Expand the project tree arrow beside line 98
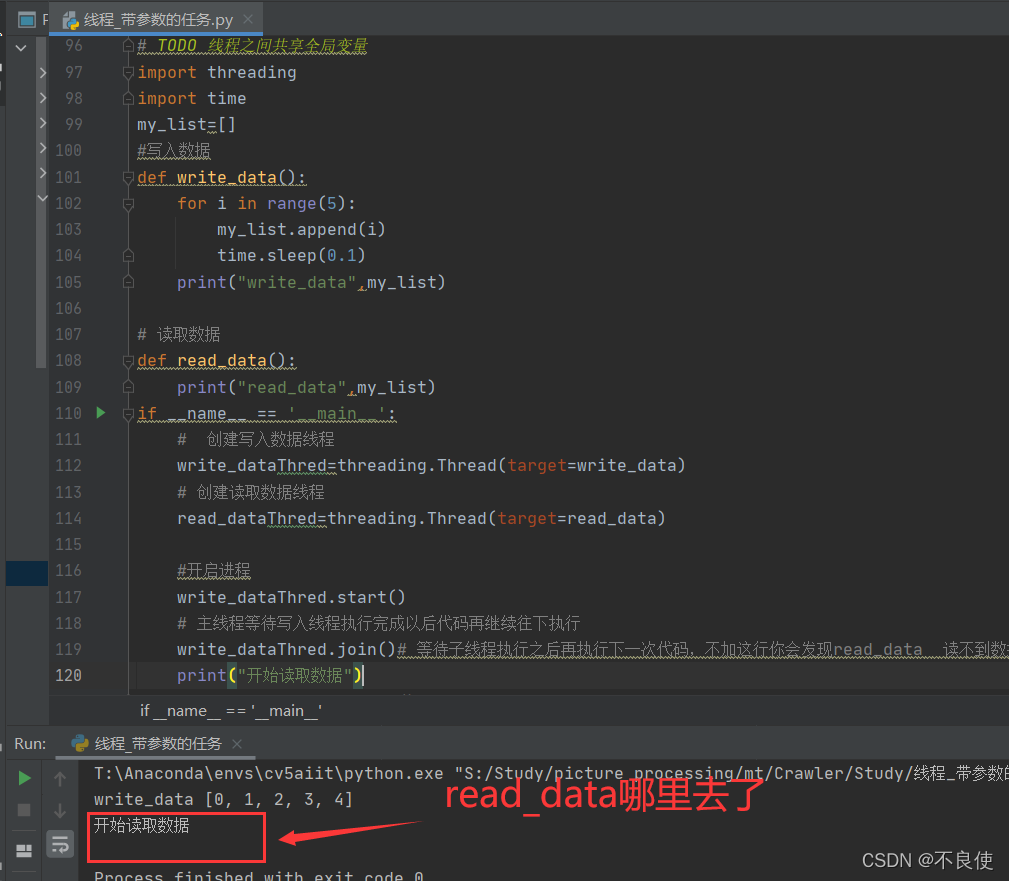The height and width of the screenshot is (881, 1009). (42, 97)
